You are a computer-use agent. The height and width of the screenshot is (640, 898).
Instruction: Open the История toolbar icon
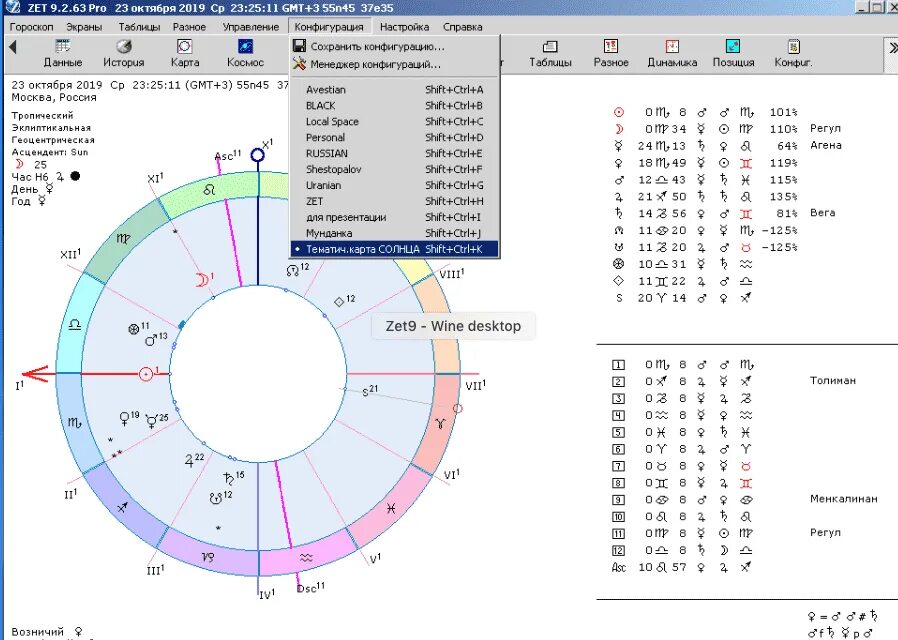(x=124, y=53)
